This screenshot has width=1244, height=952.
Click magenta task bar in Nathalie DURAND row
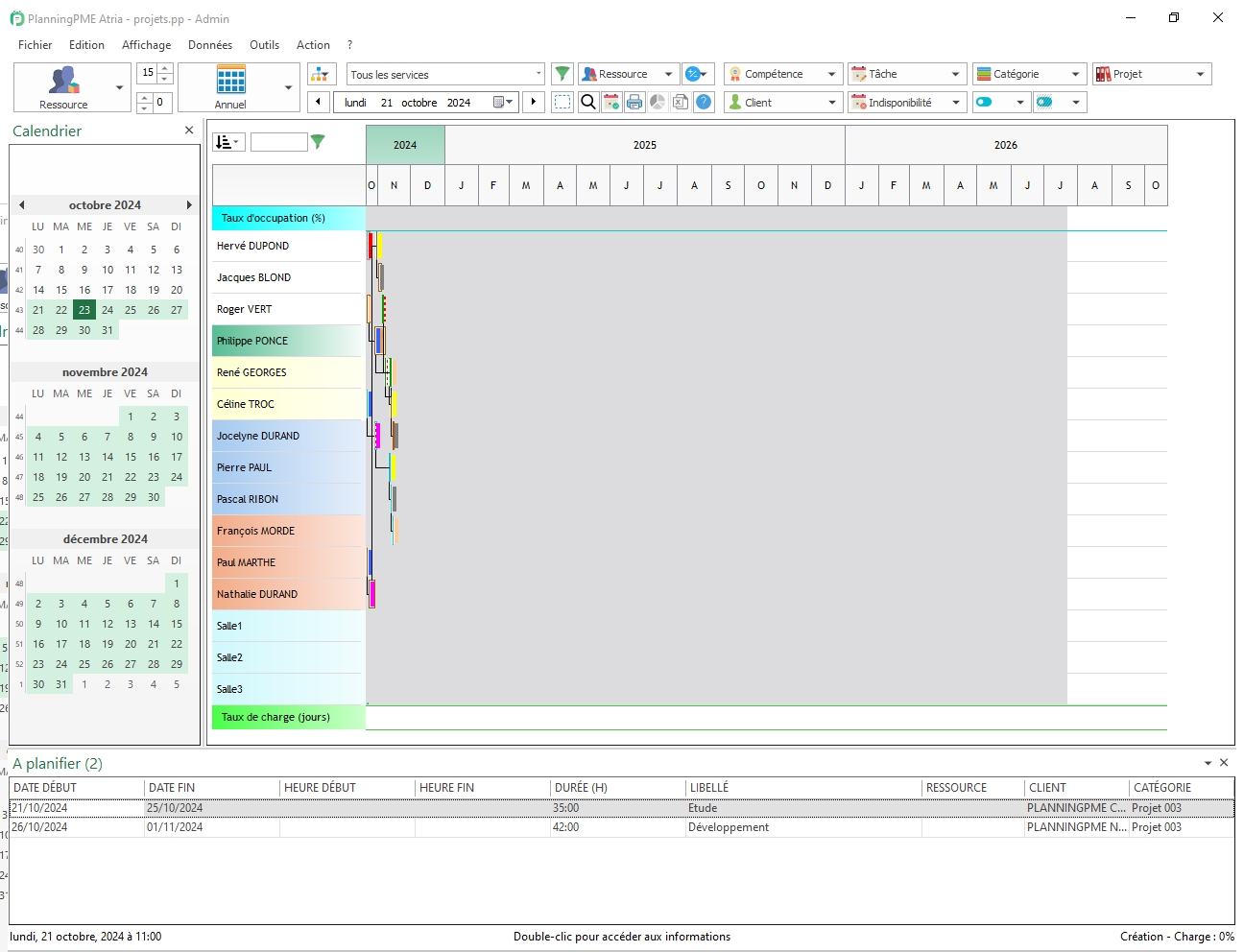[372, 594]
